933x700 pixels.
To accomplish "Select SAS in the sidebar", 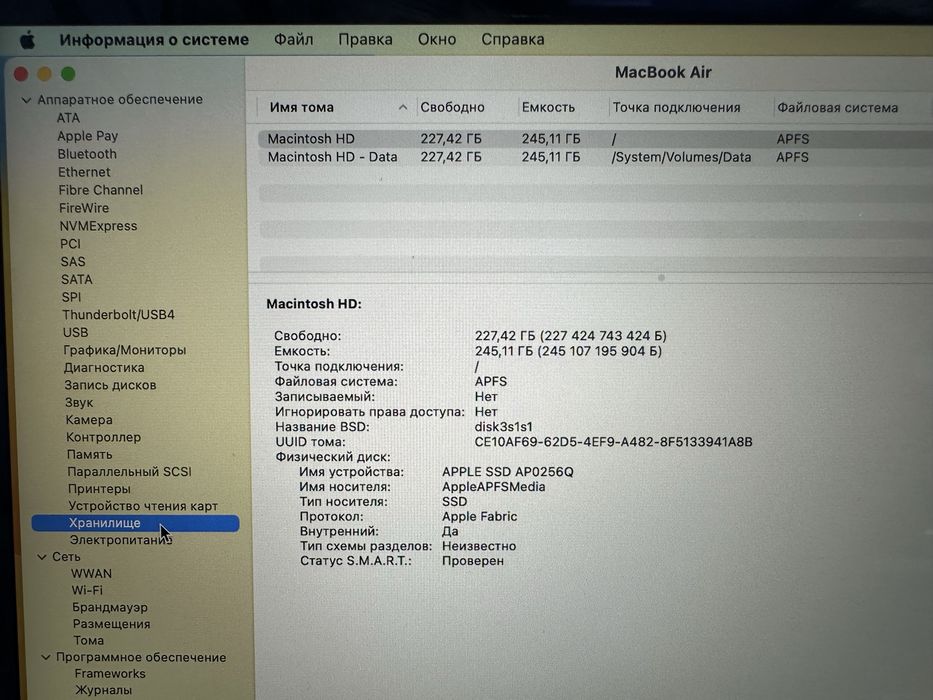I will (x=73, y=262).
